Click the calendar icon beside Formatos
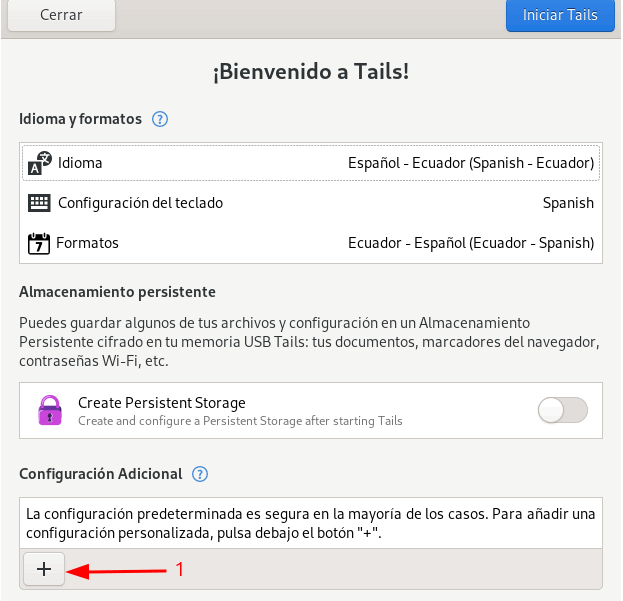Screen dimensions: 623x601 (39, 243)
